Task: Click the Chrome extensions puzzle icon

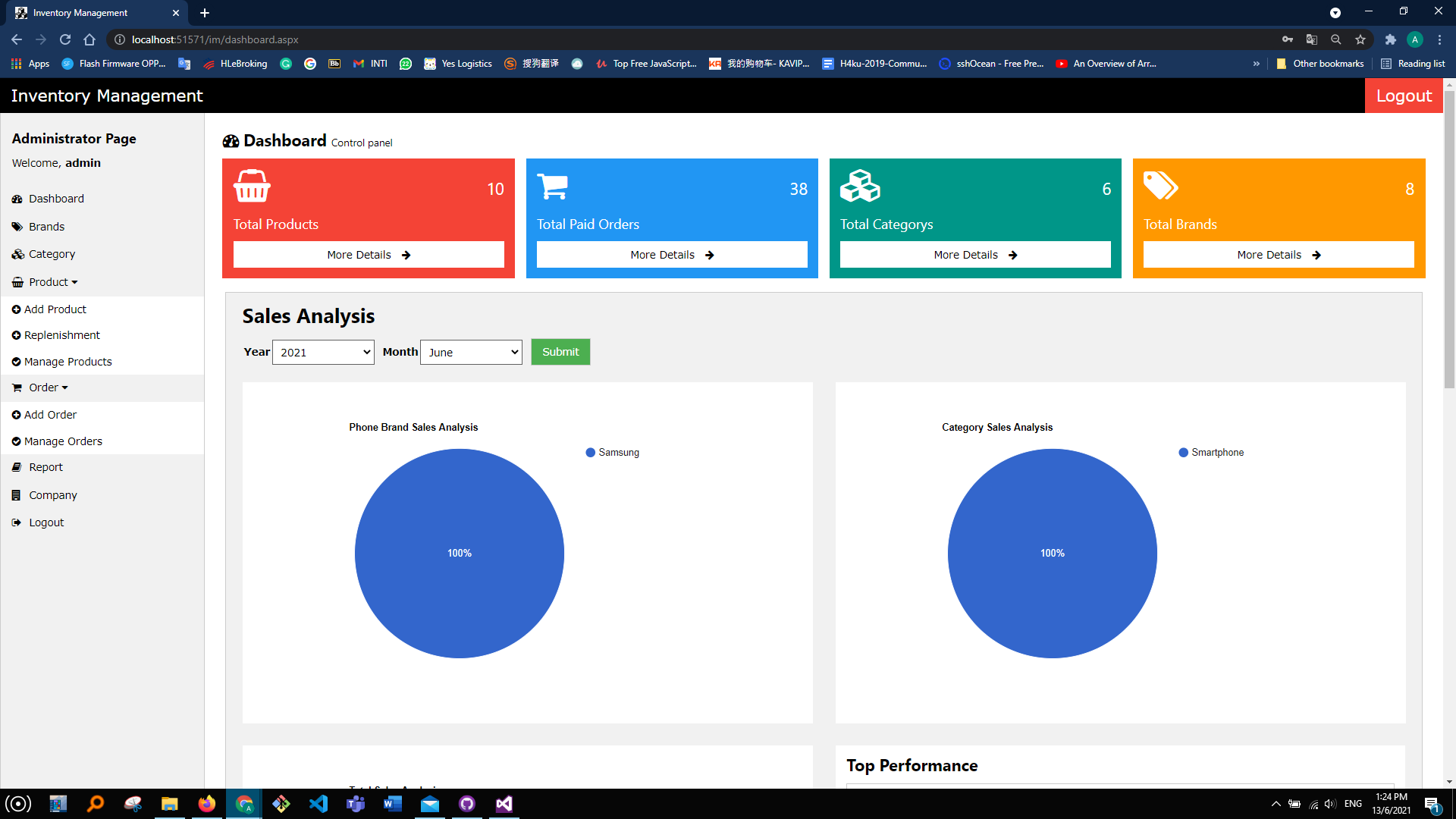Action: pyautogui.click(x=1390, y=39)
